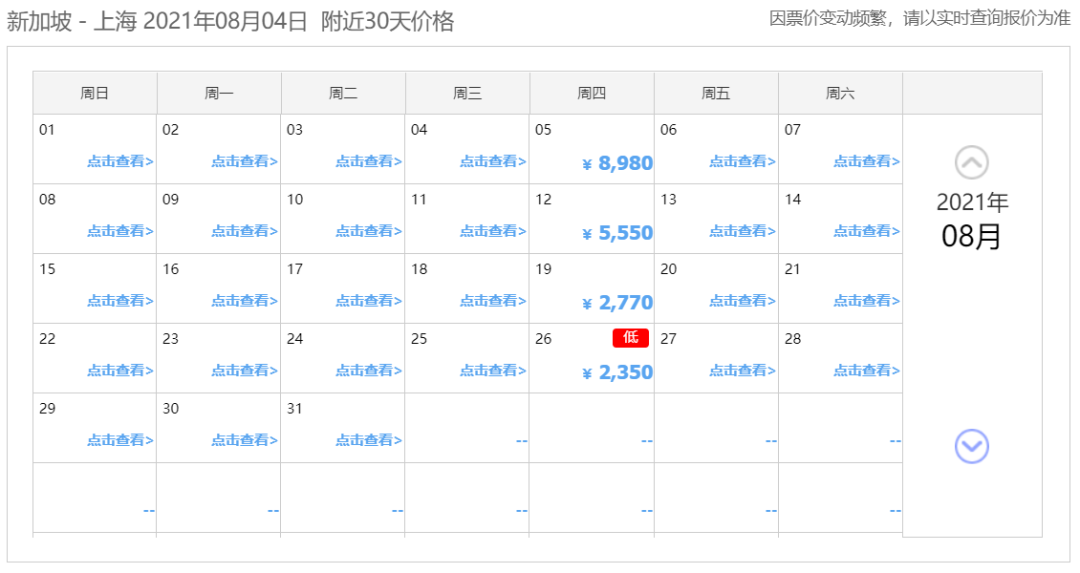The image size is (1080, 573).
Task: Click the 2021年 year label
Action: point(972,202)
